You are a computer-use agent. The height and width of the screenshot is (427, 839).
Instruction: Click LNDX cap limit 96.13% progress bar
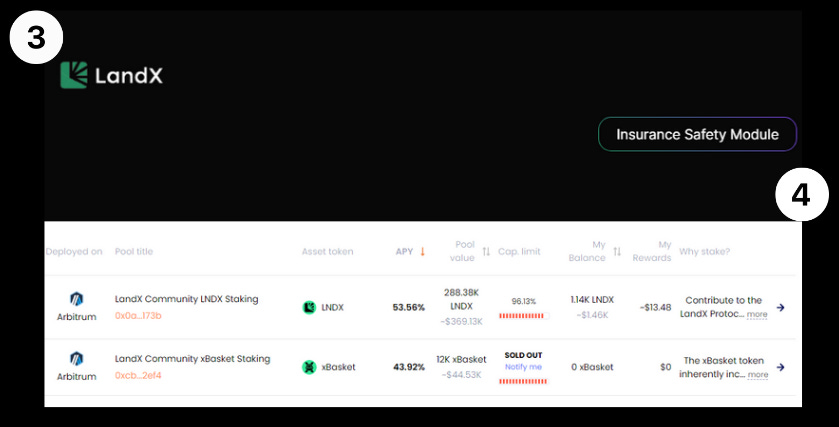click(524, 316)
